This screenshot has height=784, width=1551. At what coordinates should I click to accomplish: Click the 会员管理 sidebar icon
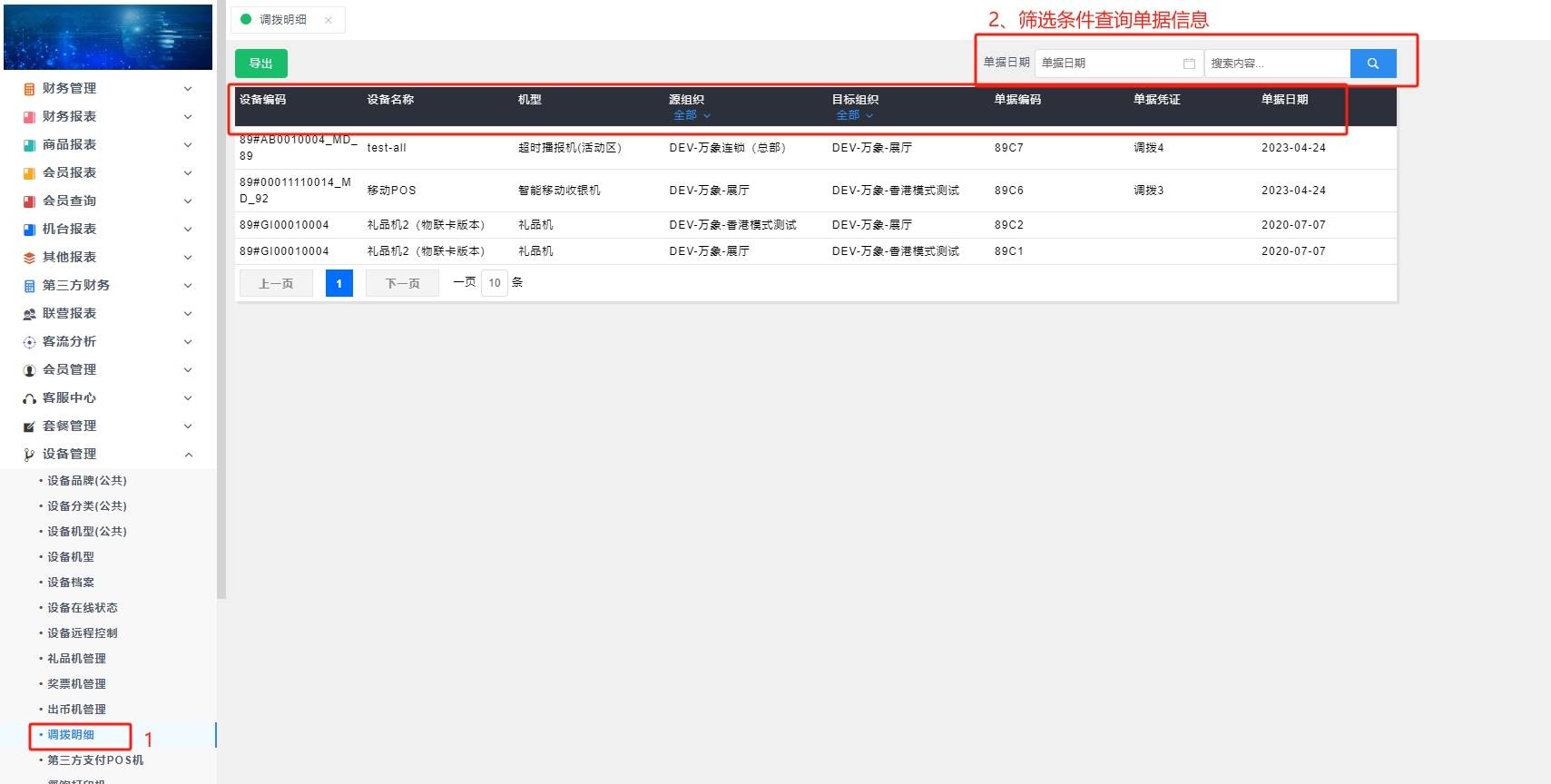click(x=29, y=370)
